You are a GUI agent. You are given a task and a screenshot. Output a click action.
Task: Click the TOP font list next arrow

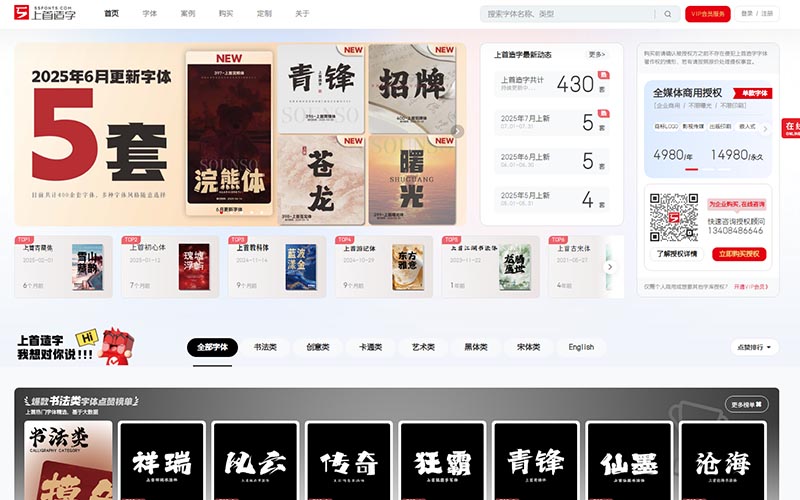610,267
